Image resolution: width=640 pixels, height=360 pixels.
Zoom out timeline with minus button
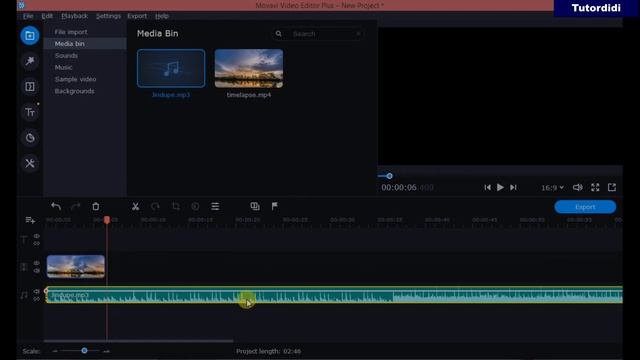point(55,351)
